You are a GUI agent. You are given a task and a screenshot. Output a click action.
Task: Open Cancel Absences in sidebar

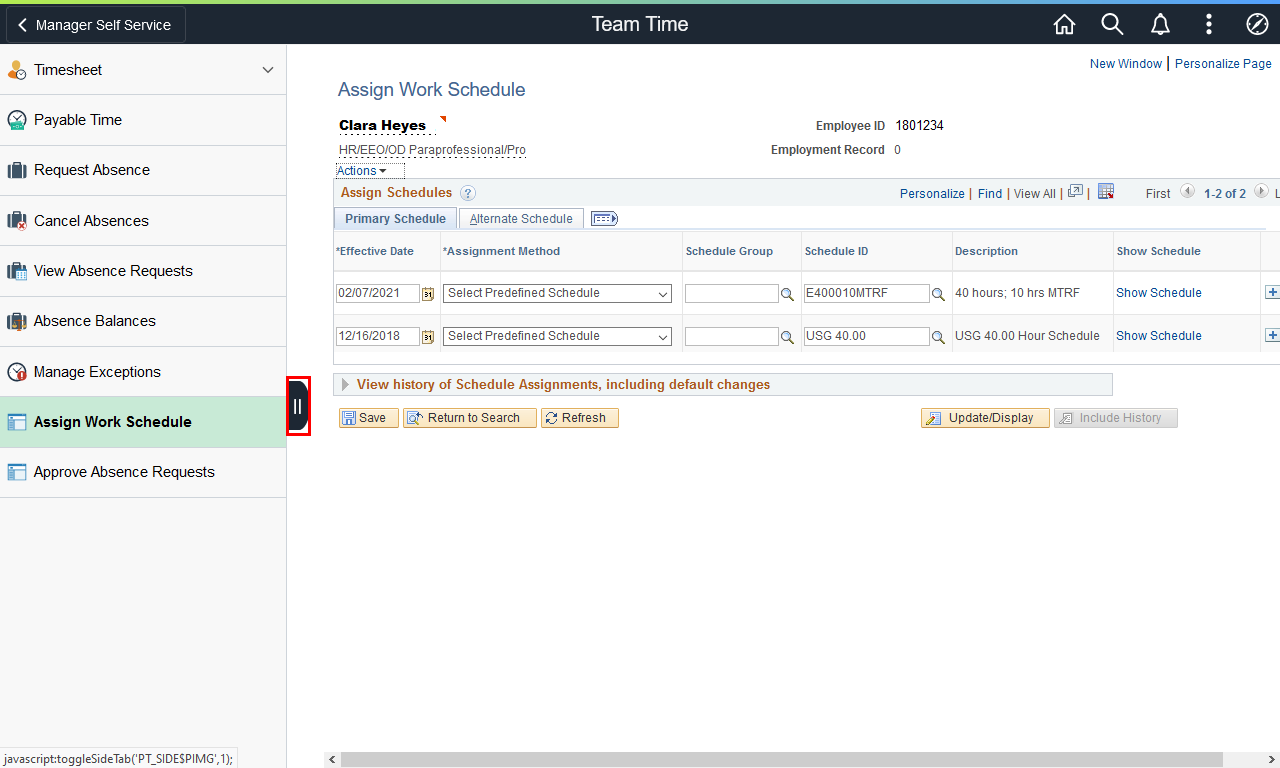143,221
